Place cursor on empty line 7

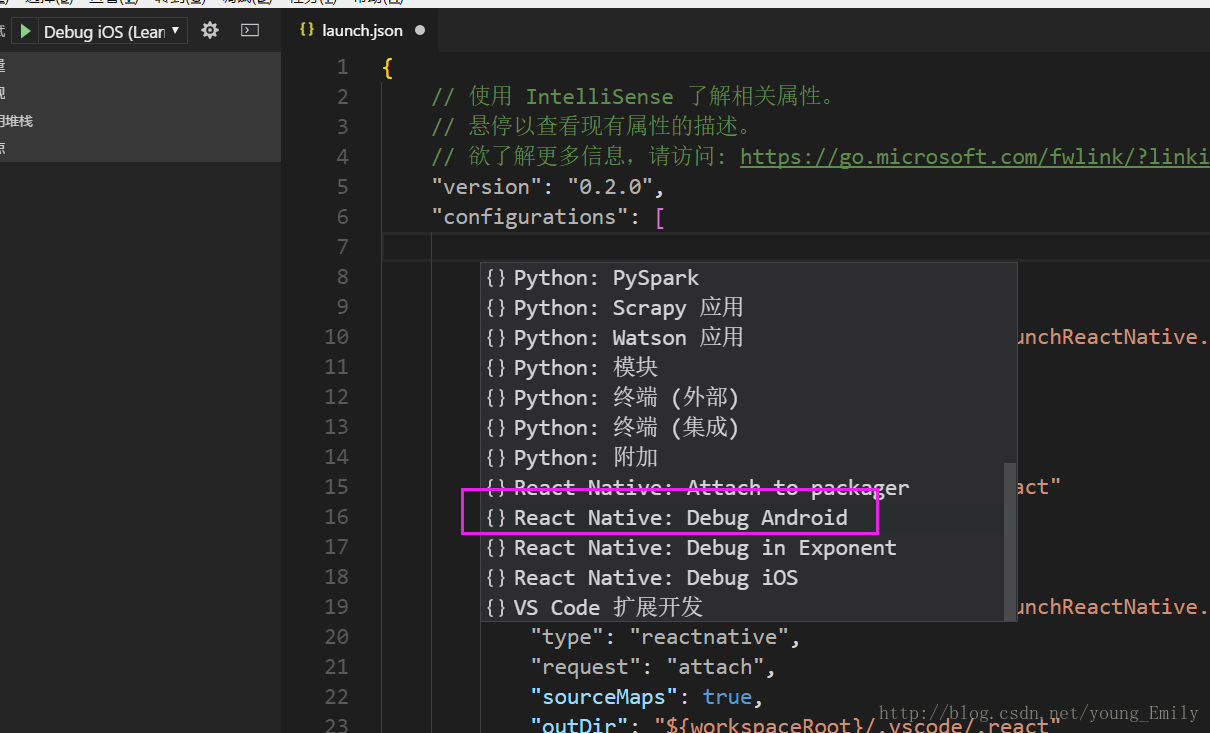pos(700,247)
